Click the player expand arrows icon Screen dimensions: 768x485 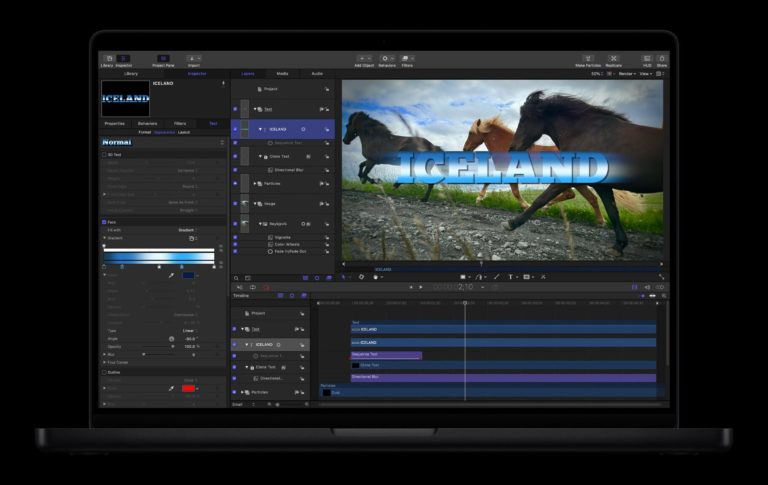(661, 277)
